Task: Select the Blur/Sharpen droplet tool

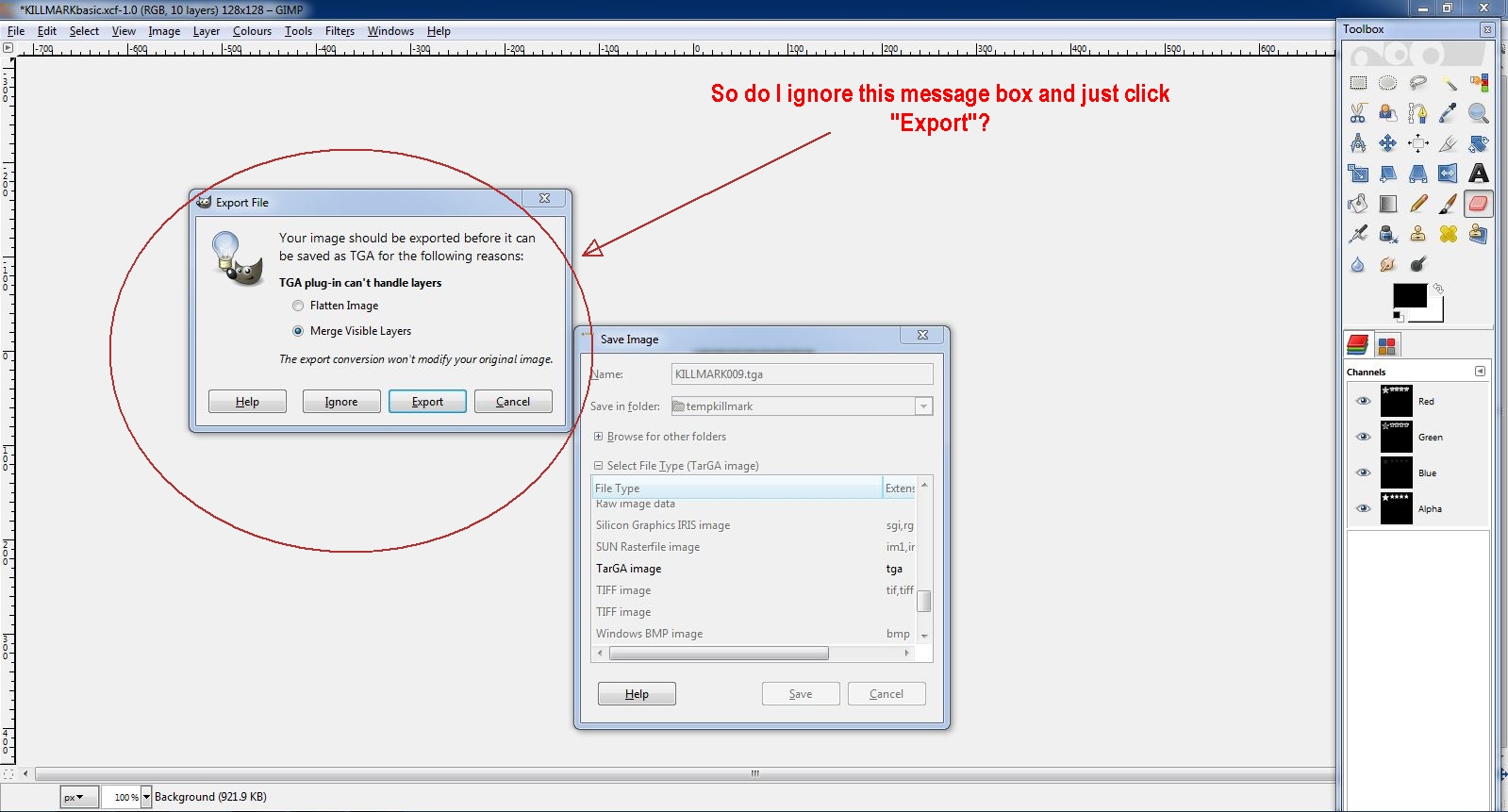Action: [1358, 264]
